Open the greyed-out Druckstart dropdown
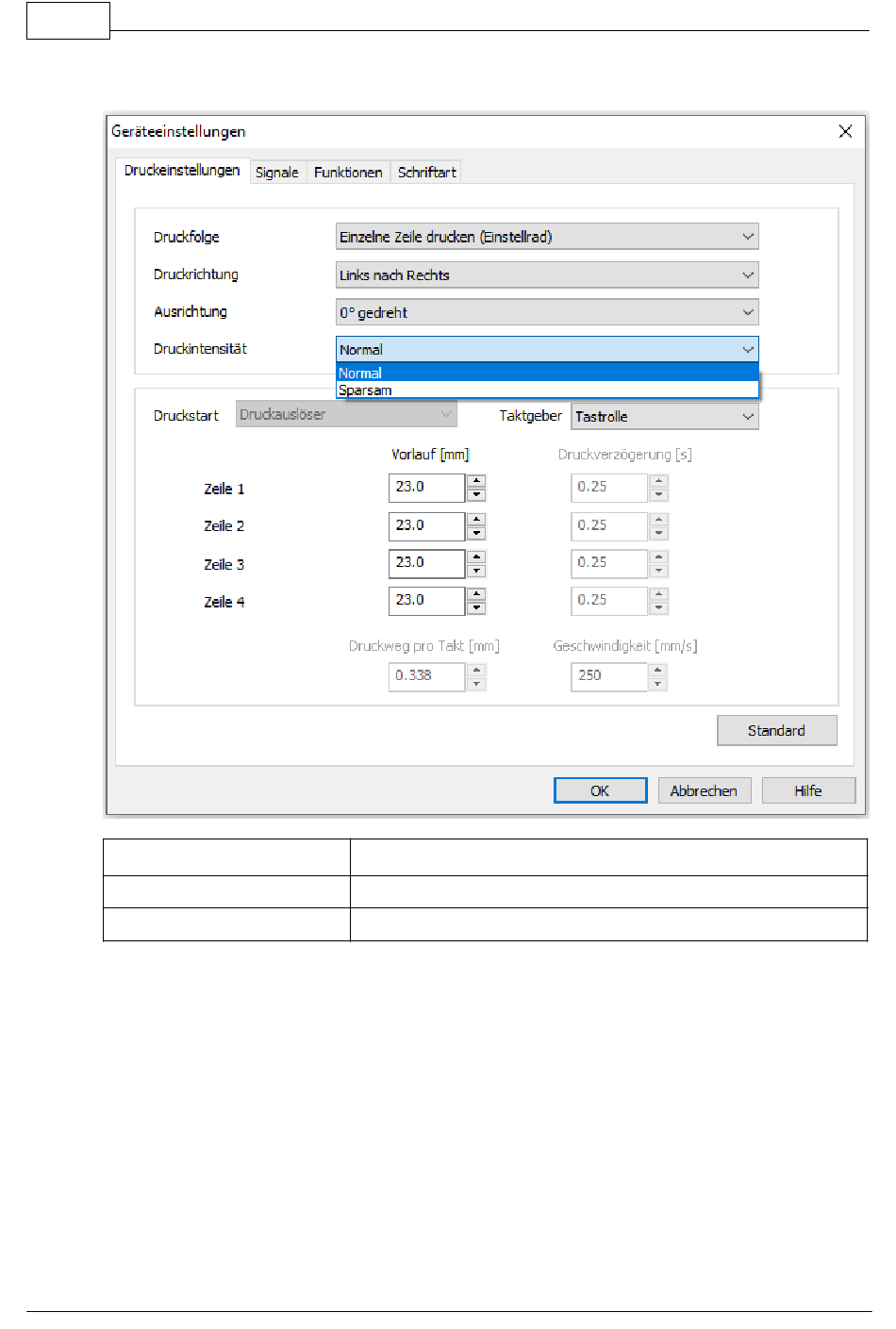Image resolution: width=896 pixels, height=1329 pixels. click(x=346, y=414)
